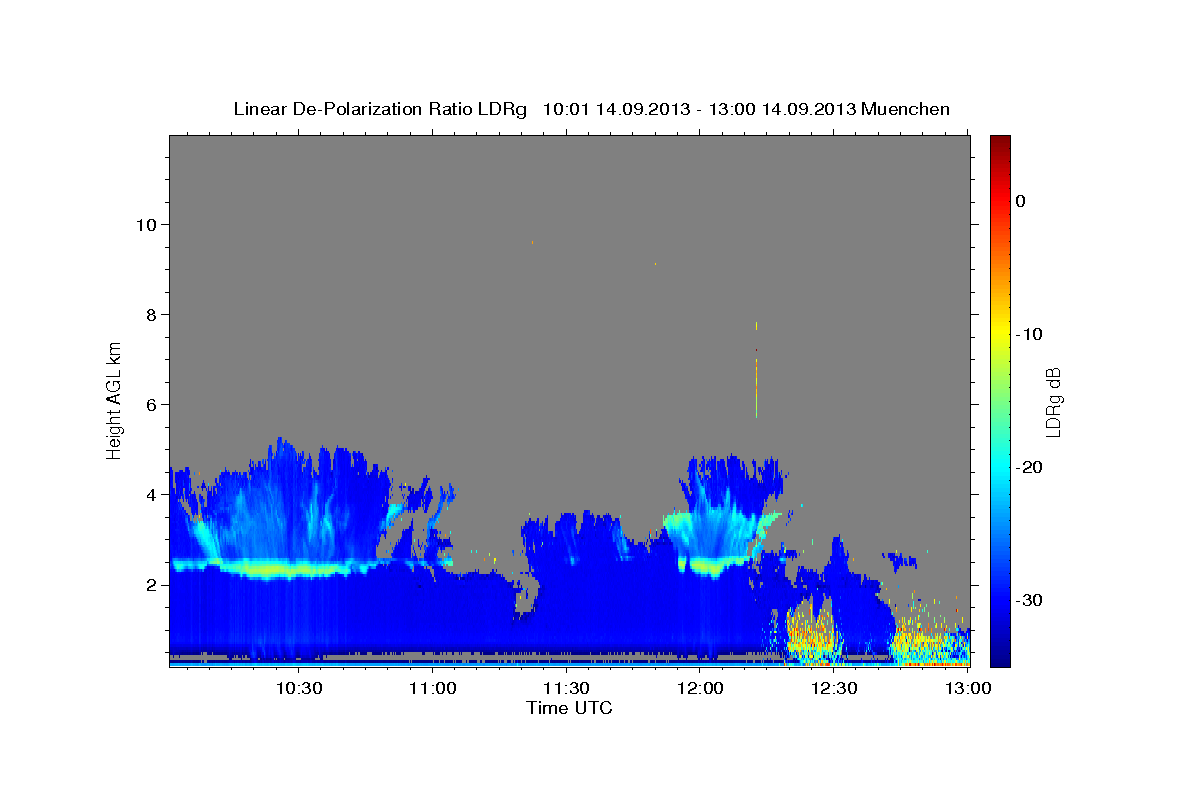Click the '10:30' time tick label
Viewport: 1200px width, 800px height.
(x=299, y=688)
